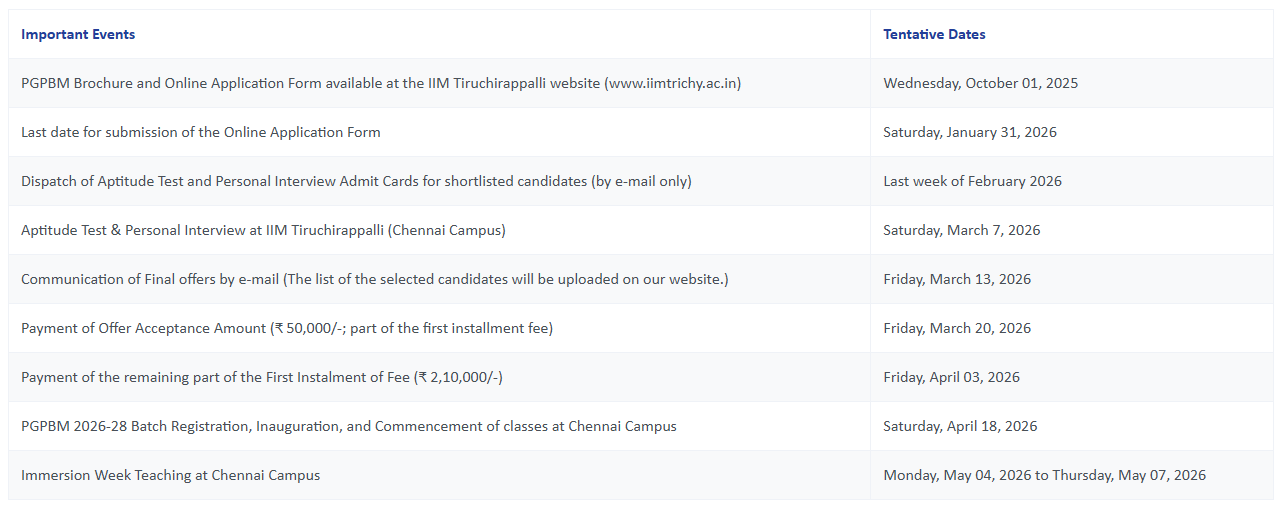Select the Saturday, April 18, 2026 date
The image size is (1285, 515).
click(x=960, y=426)
